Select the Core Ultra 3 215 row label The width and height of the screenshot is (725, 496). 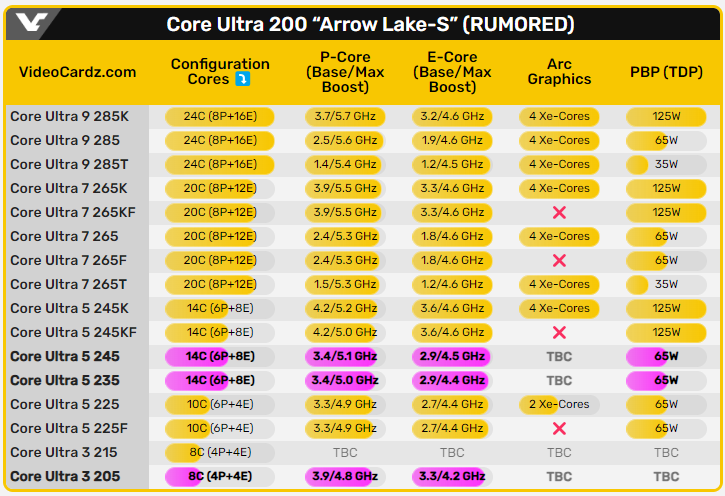pyautogui.click(x=63, y=453)
